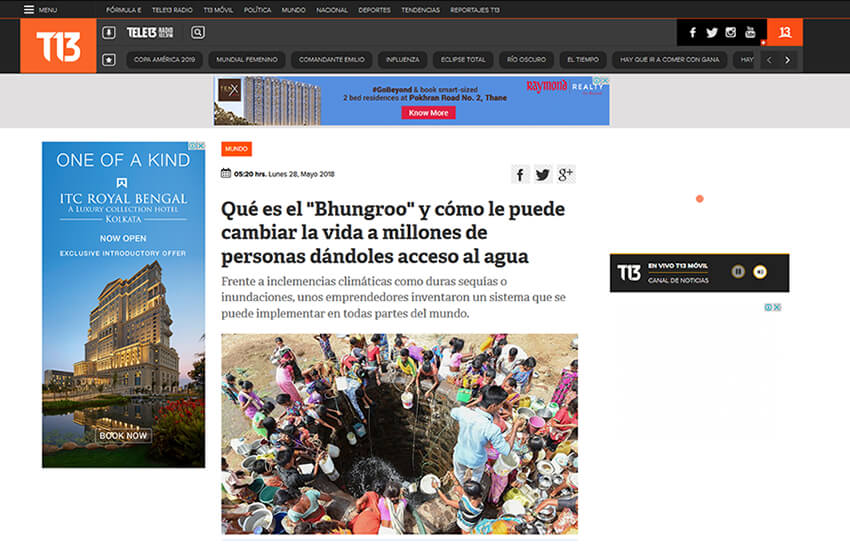Click the calendar icon beside the date
This screenshot has height=550, width=850.
[226, 173]
